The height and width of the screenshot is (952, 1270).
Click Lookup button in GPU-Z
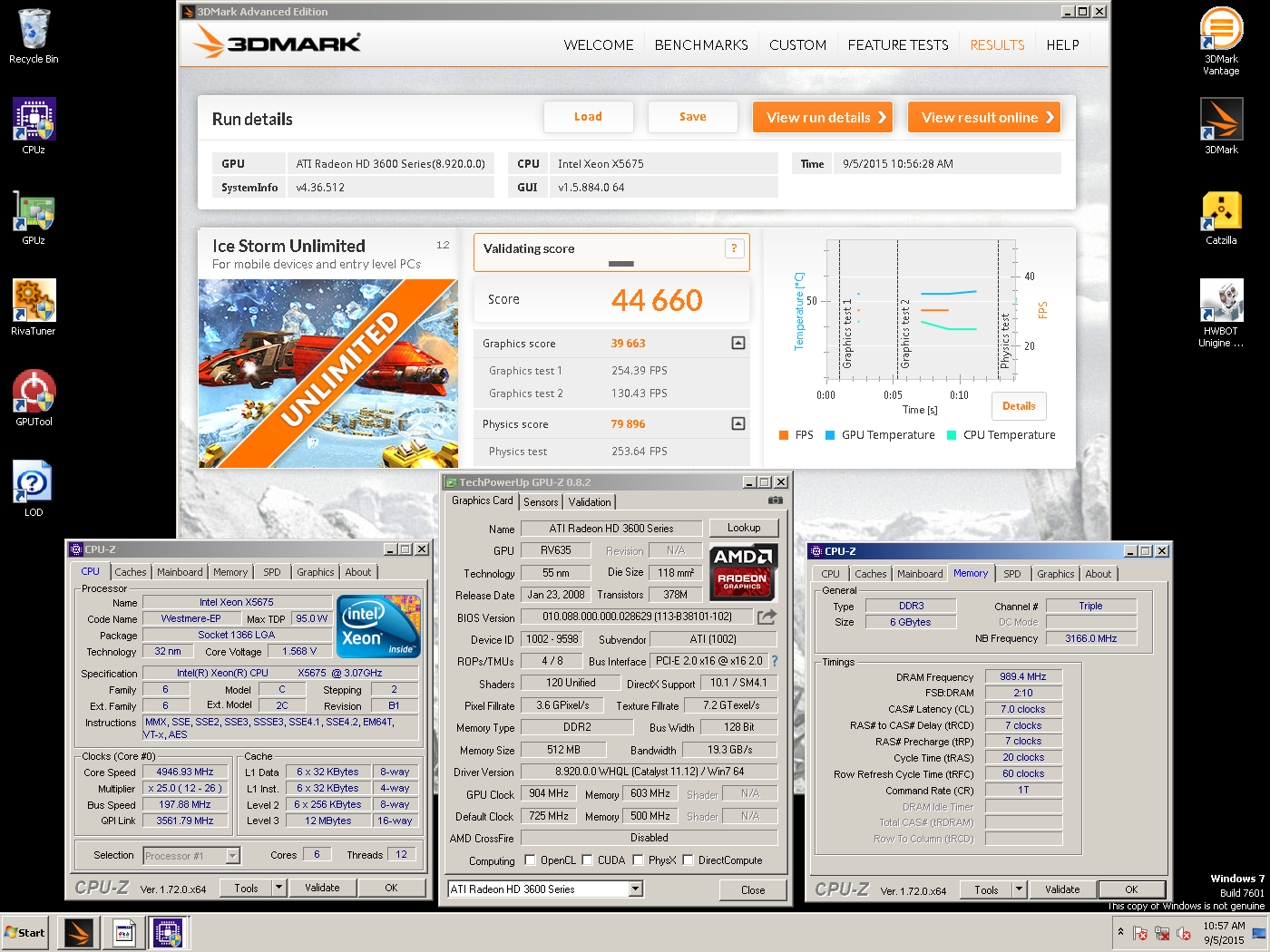click(x=744, y=528)
